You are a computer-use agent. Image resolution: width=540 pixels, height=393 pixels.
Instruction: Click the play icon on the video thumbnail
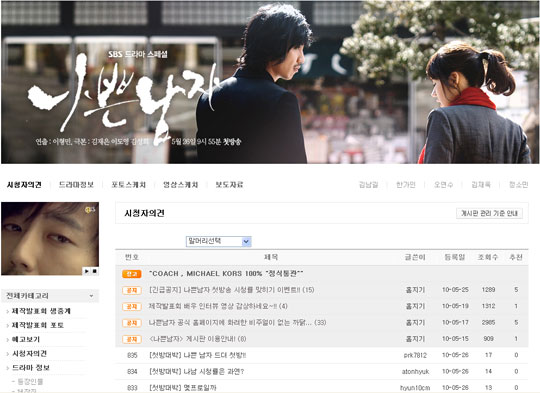click(86, 271)
